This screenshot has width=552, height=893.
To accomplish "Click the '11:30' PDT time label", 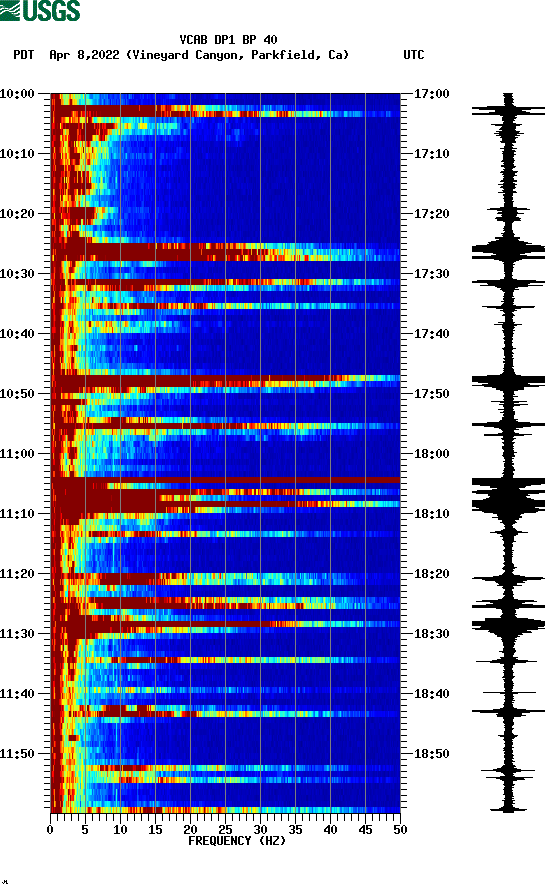I will [17, 634].
